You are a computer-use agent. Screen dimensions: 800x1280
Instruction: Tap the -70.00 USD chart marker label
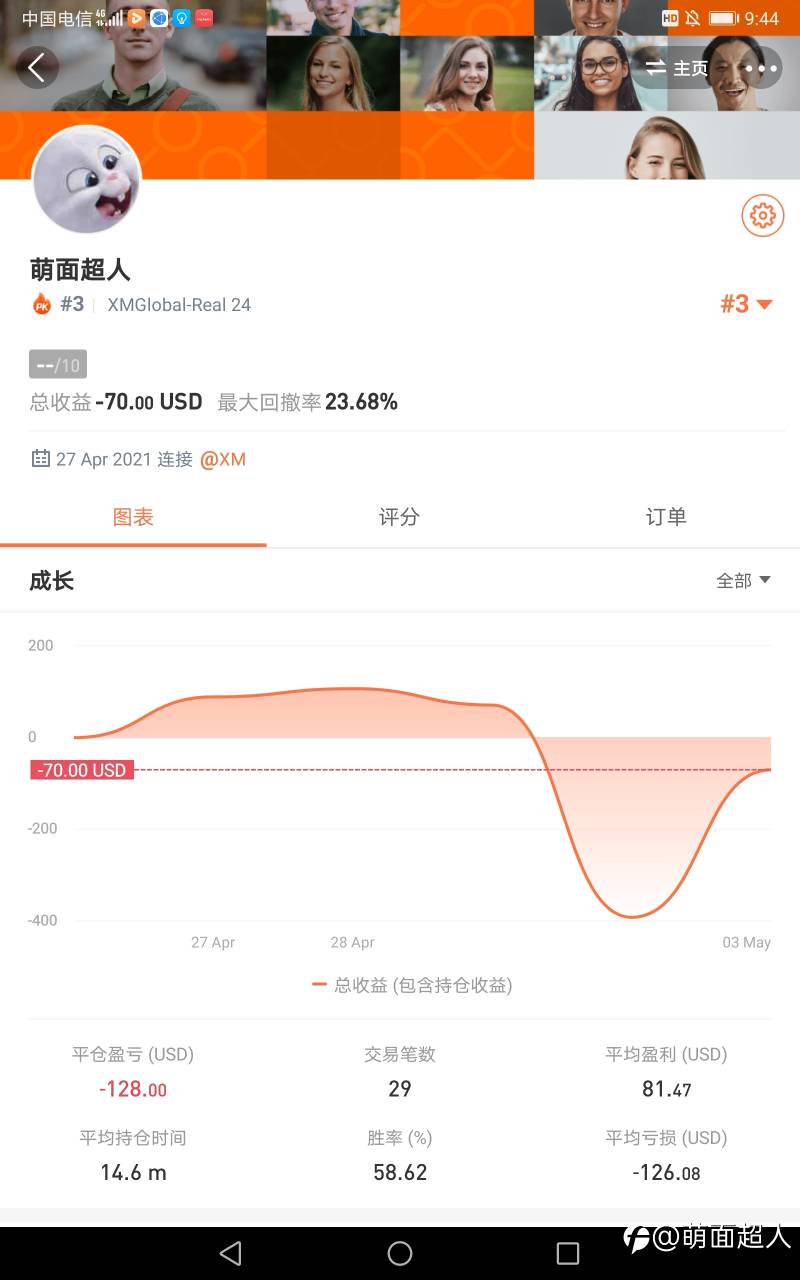[82, 770]
